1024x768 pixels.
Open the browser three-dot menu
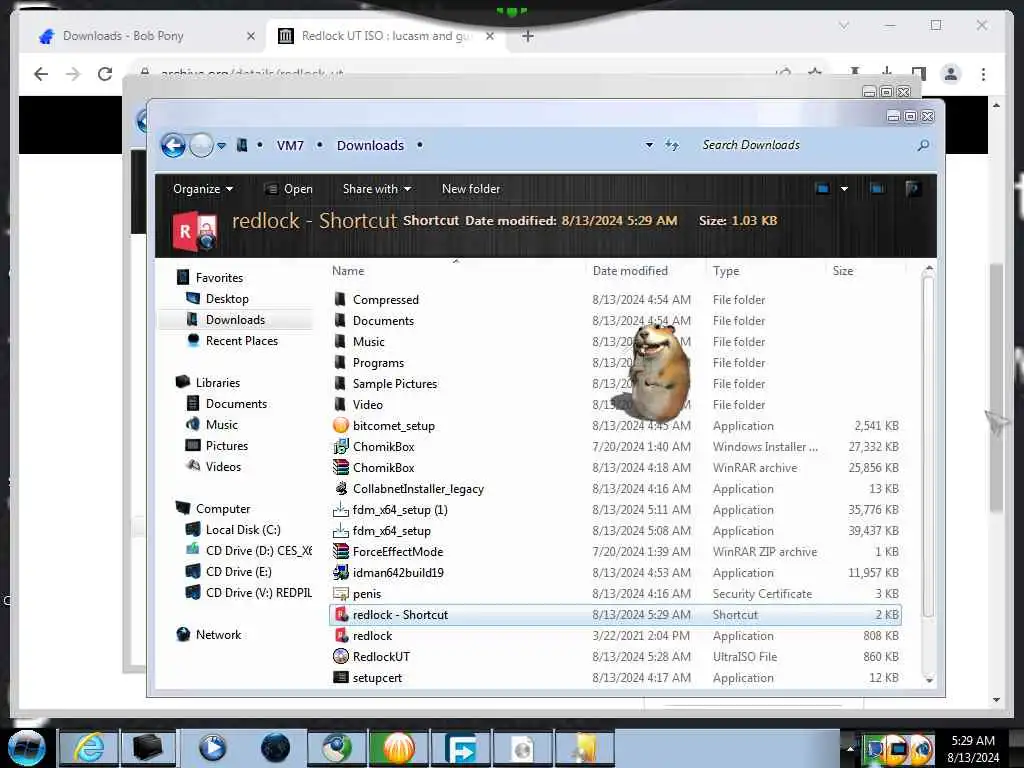[983, 74]
